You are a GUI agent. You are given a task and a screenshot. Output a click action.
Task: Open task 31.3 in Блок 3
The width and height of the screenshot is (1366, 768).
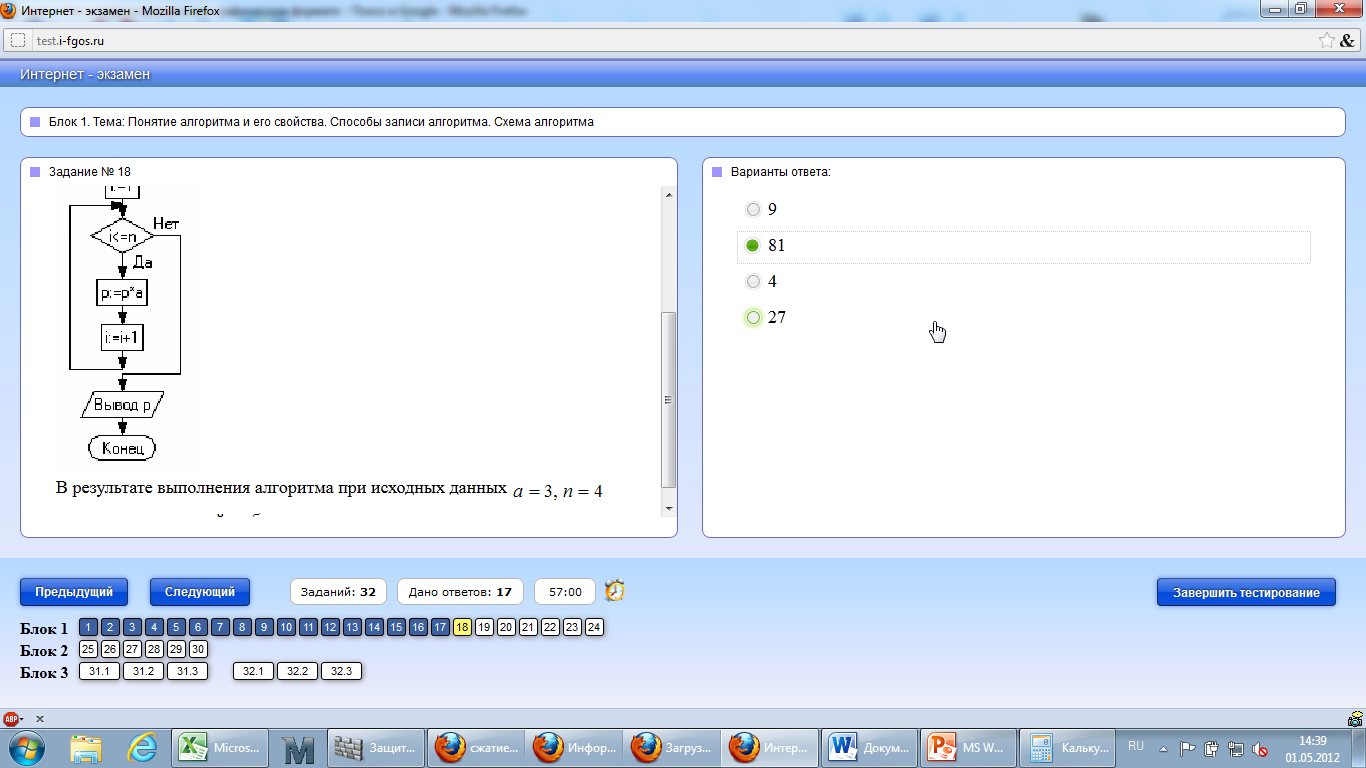[187, 671]
